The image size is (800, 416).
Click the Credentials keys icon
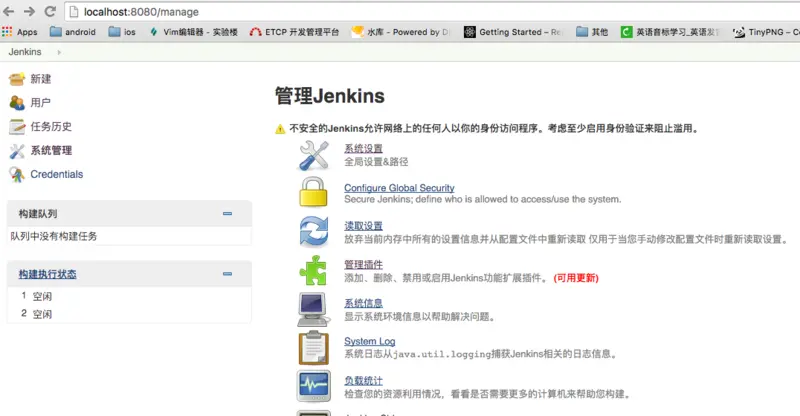(x=17, y=175)
